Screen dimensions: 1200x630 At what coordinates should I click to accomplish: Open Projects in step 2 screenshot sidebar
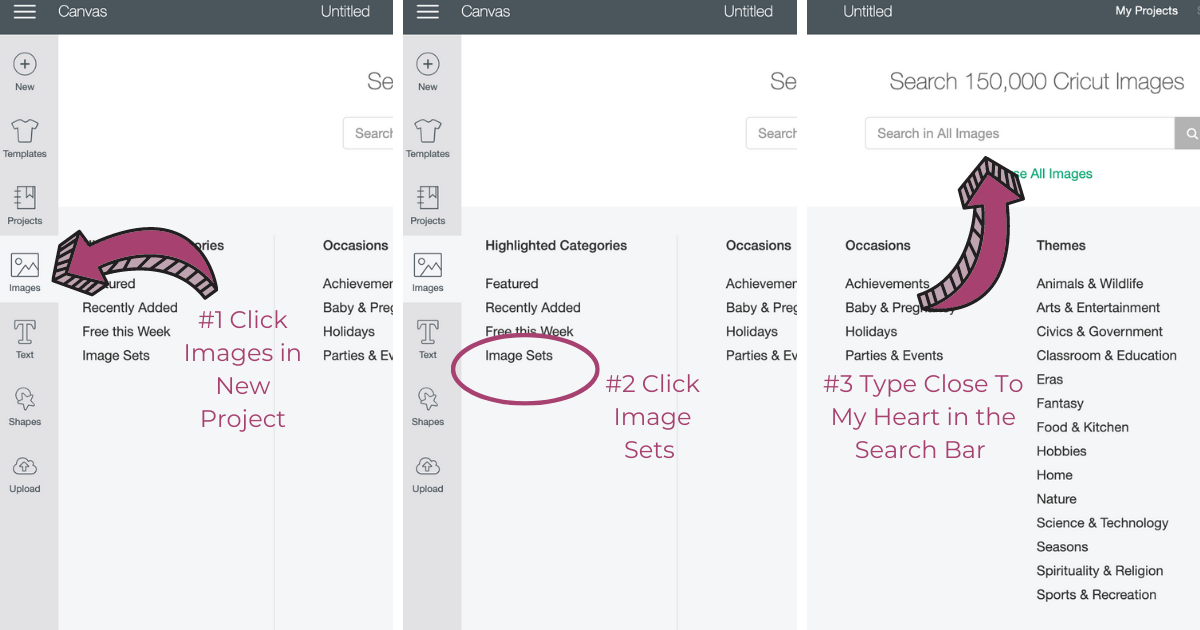(428, 206)
